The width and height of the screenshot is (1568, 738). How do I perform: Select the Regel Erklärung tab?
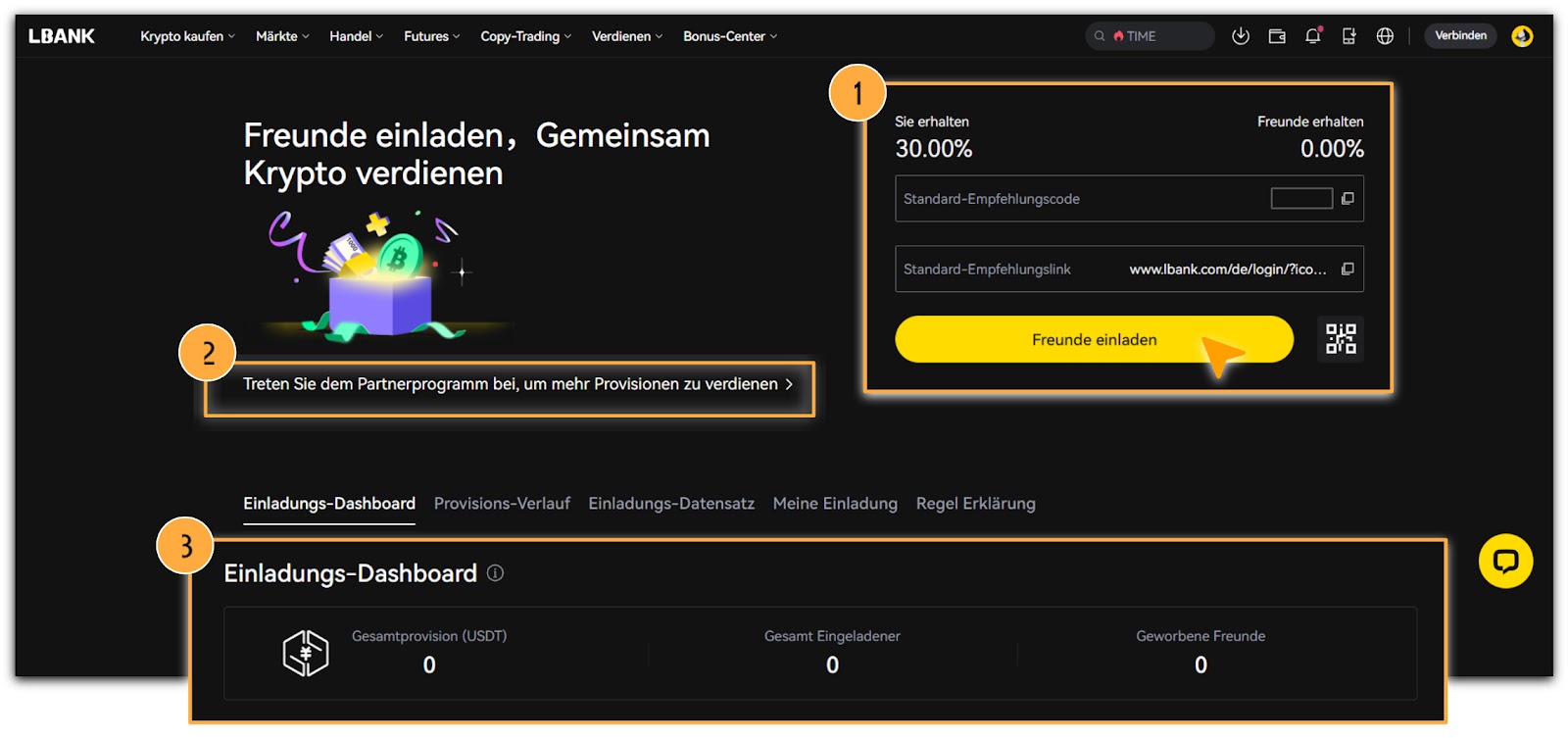pos(975,504)
